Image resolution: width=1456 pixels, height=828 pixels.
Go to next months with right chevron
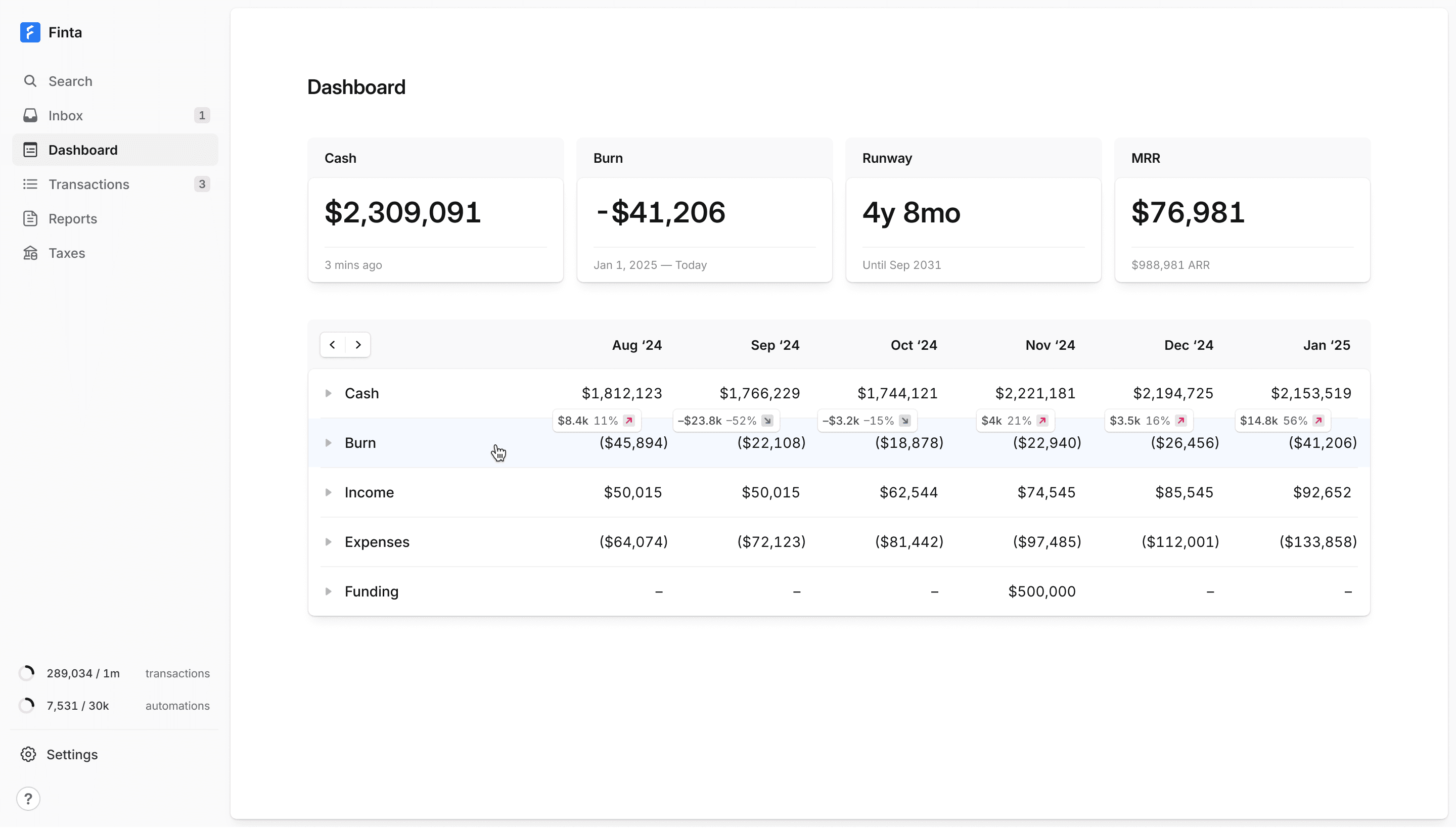point(358,345)
